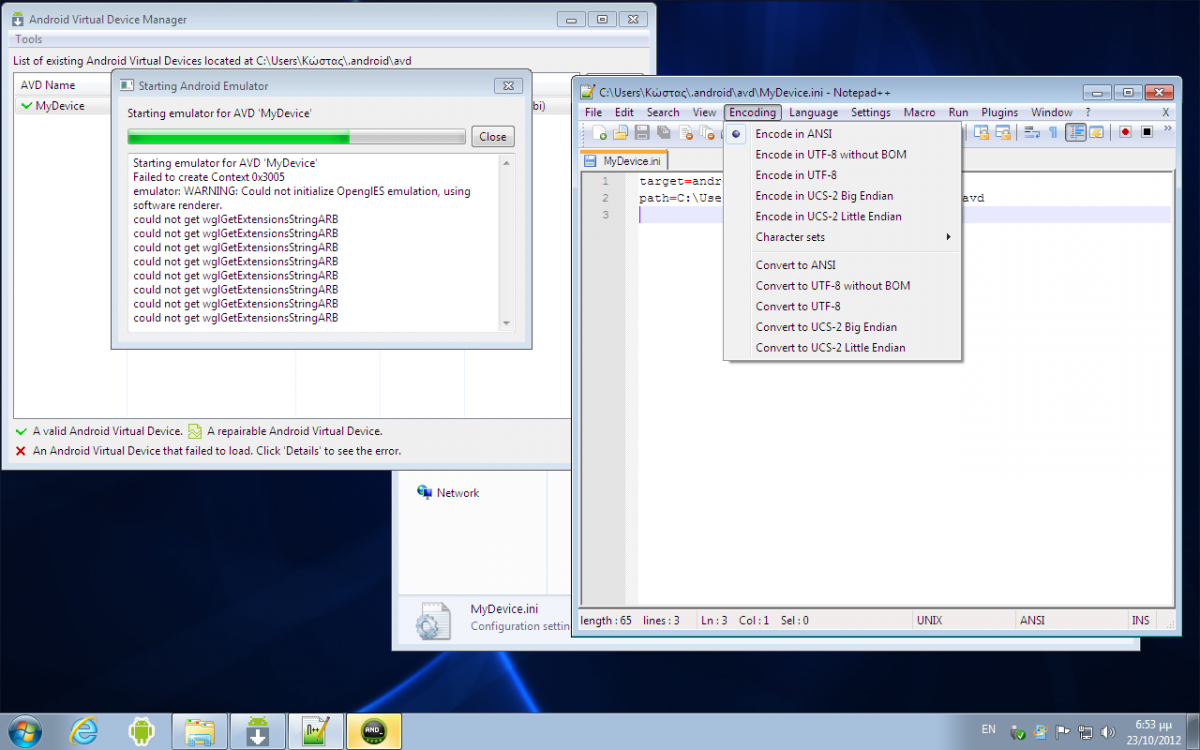Switch to the MyDevice.ini tab

[x=625, y=161]
